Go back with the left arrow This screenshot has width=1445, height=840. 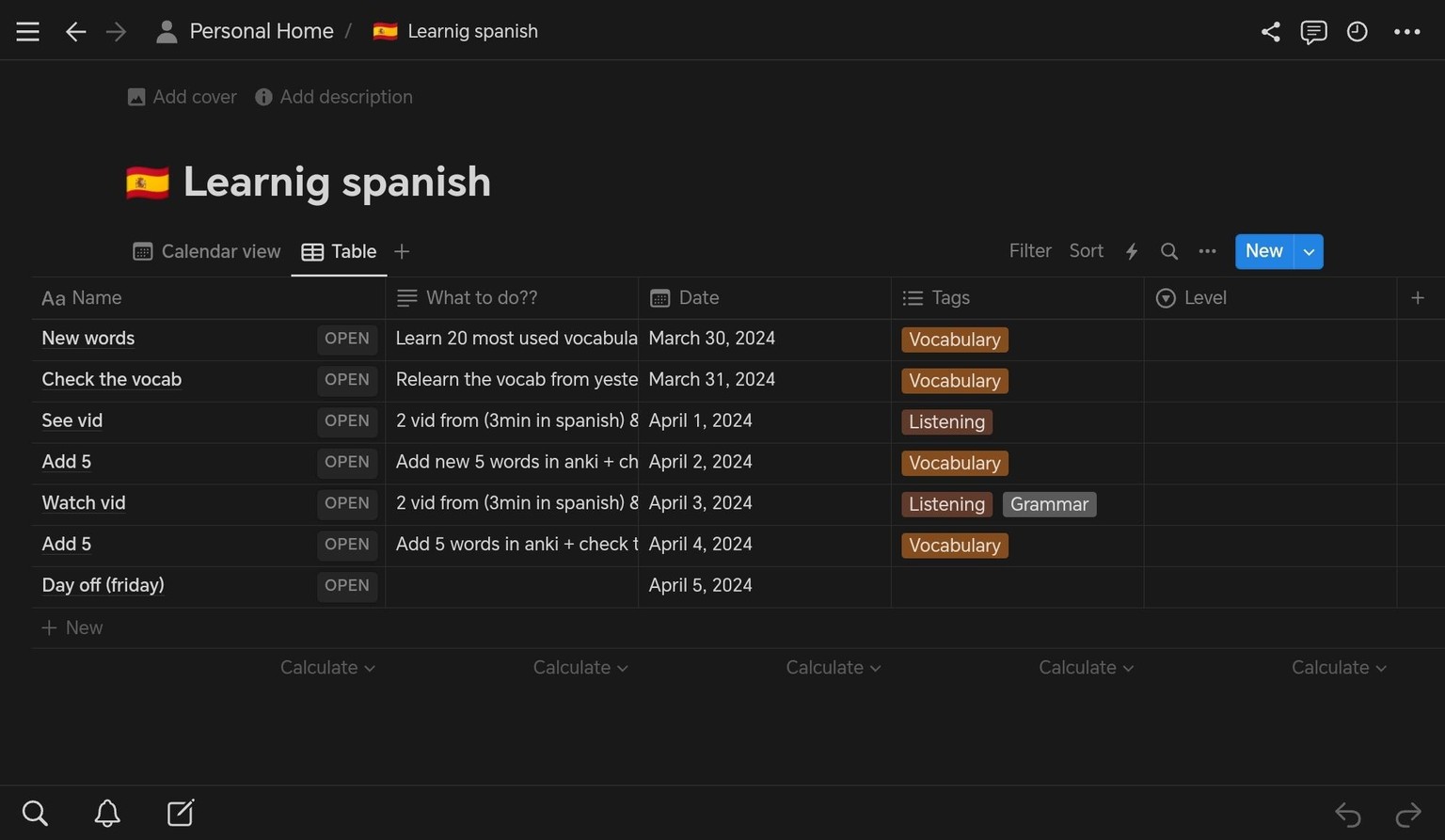point(75,31)
